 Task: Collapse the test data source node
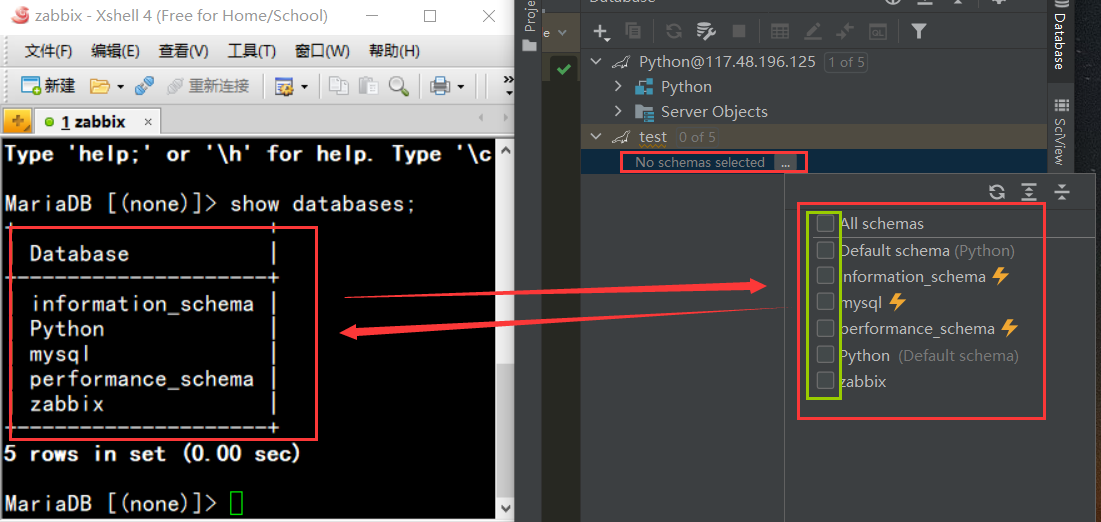point(596,136)
